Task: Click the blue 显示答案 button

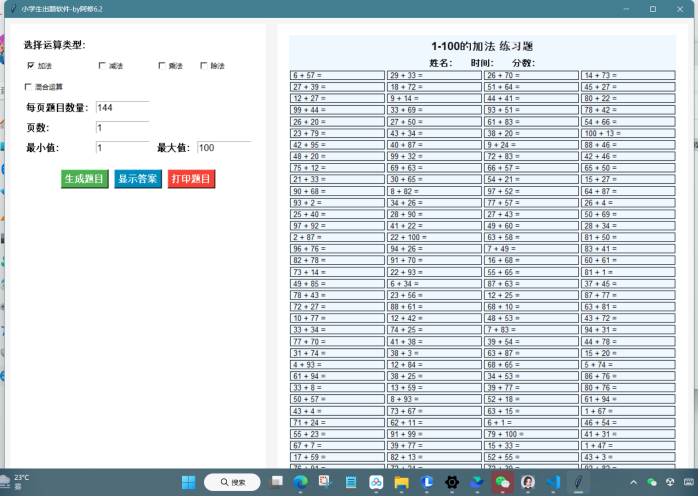Action: click(137, 179)
